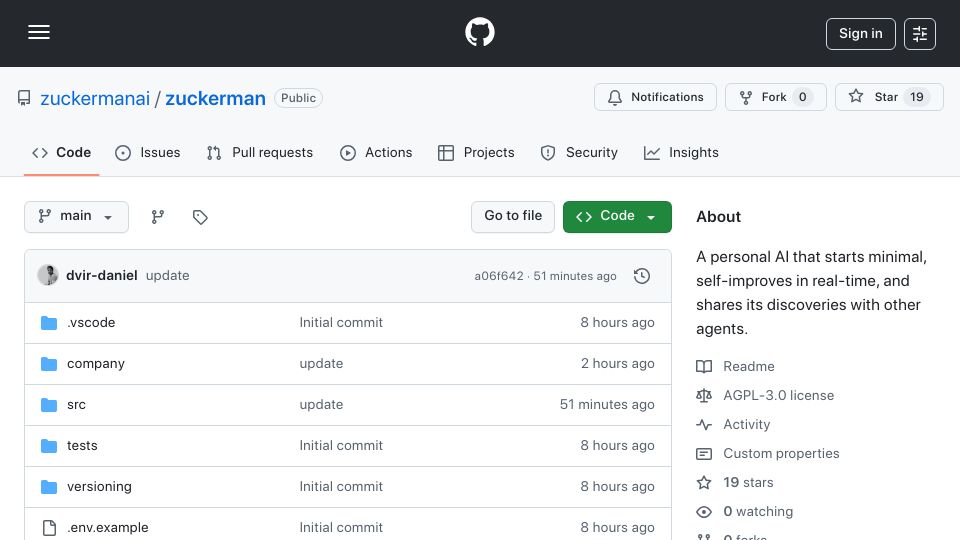Viewport: 960px width, 540px height.
Task: Click the Custom properties note icon
Action: pyautogui.click(x=704, y=454)
